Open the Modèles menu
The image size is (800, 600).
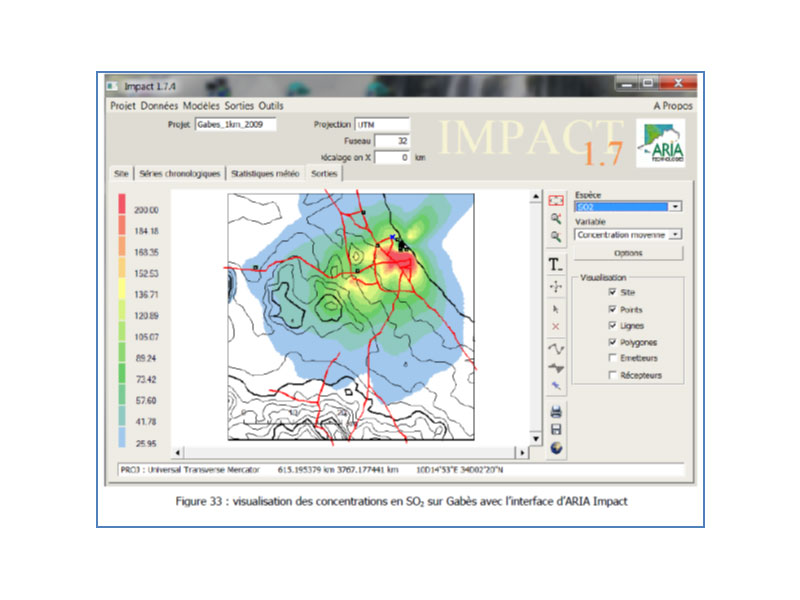[201, 106]
